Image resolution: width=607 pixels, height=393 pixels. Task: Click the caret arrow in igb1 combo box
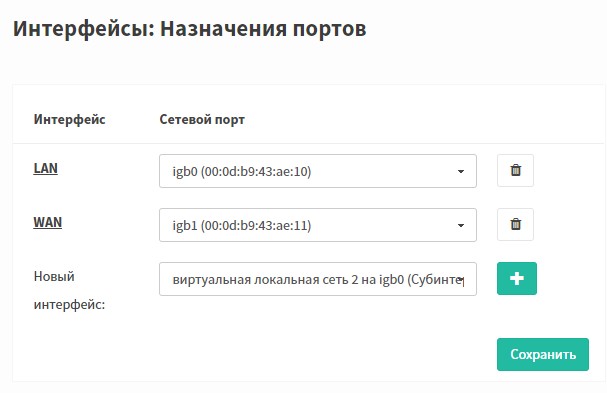pos(461,225)
